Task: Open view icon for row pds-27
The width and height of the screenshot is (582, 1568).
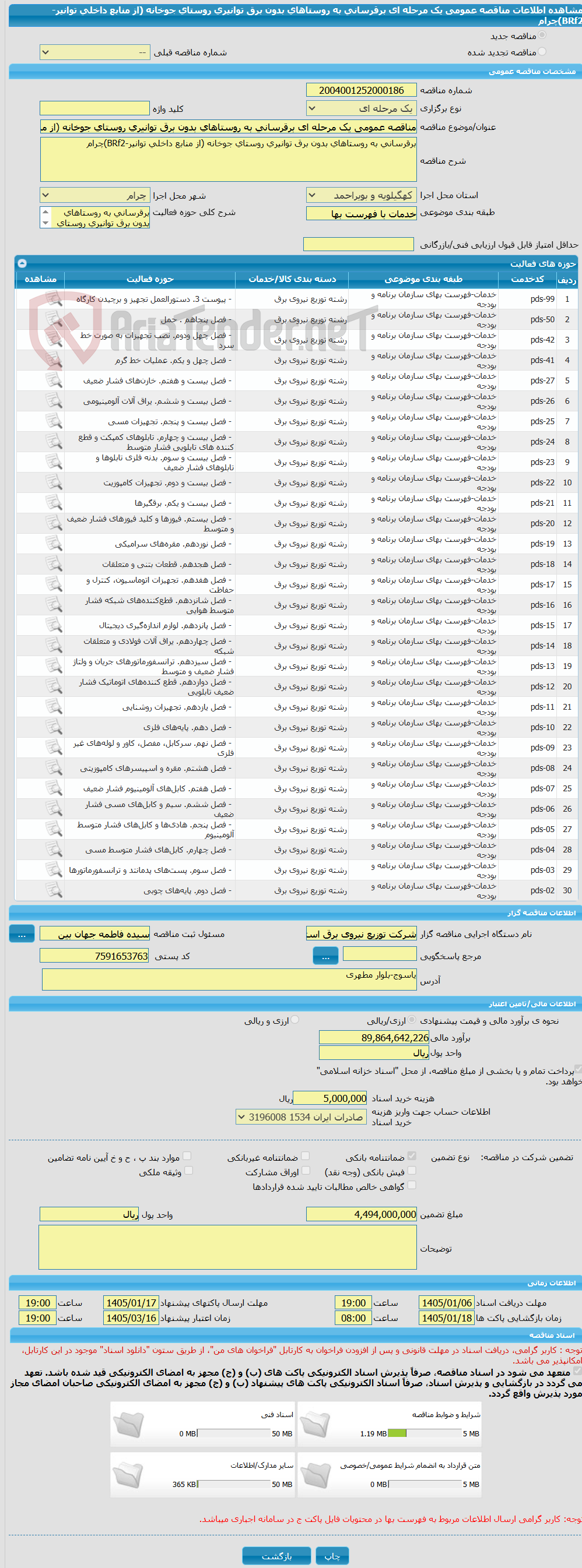Action: point(54,380)
